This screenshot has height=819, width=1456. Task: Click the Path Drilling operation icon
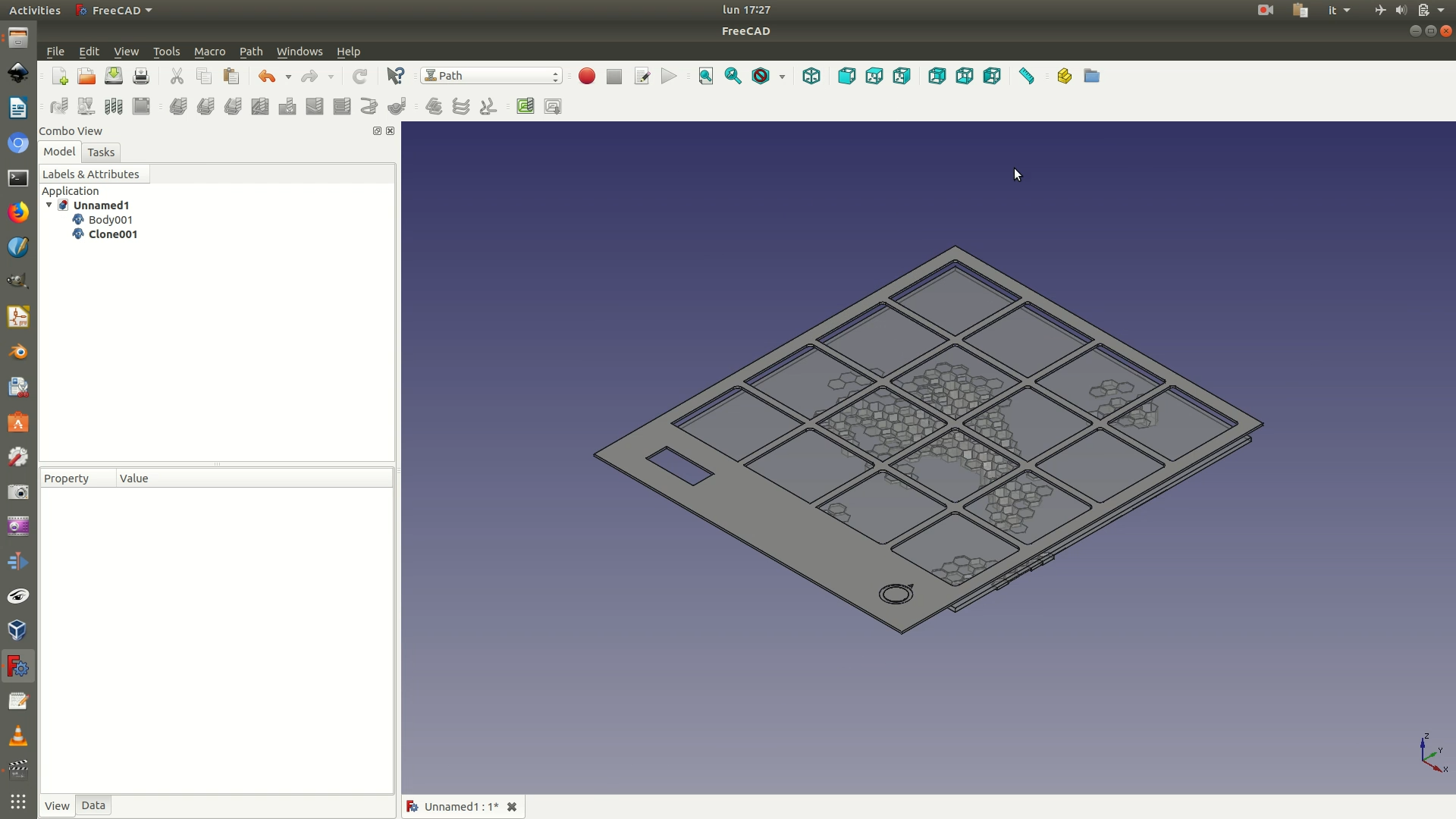click(x=287, y=106)
